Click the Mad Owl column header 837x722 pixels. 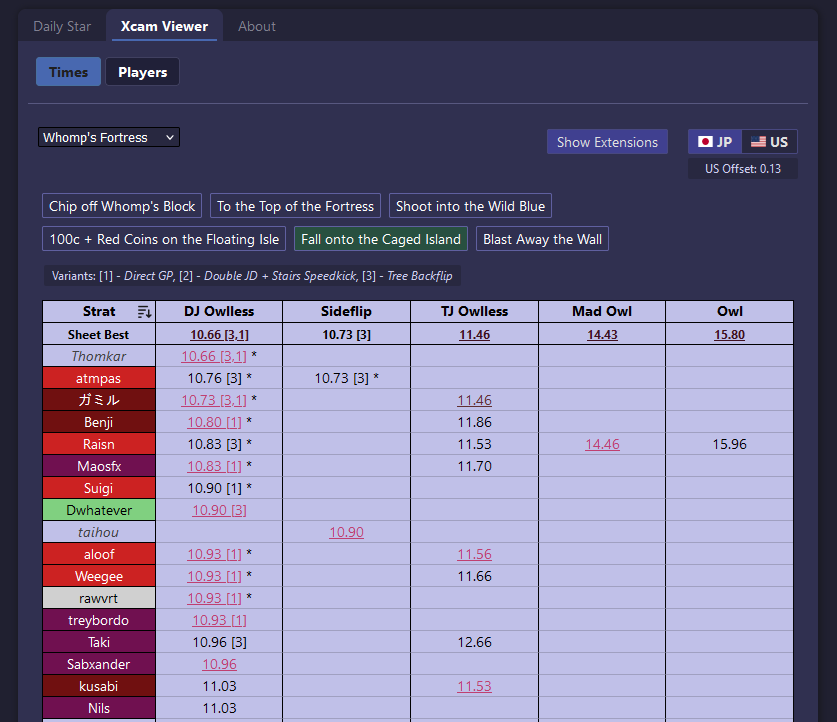click(x=602, y=311)
